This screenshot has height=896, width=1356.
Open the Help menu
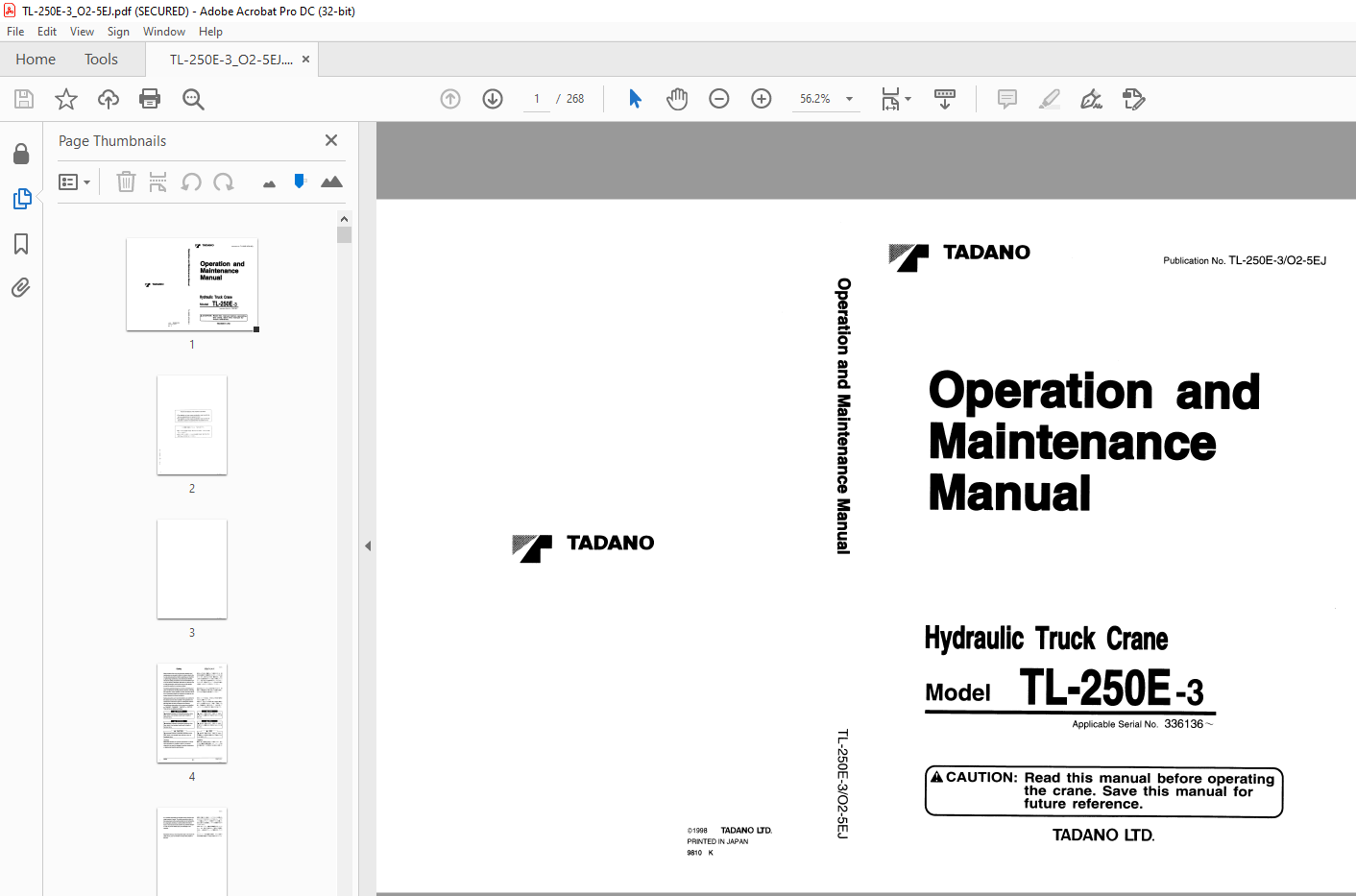pyautogui.click(x=210, y=32)
